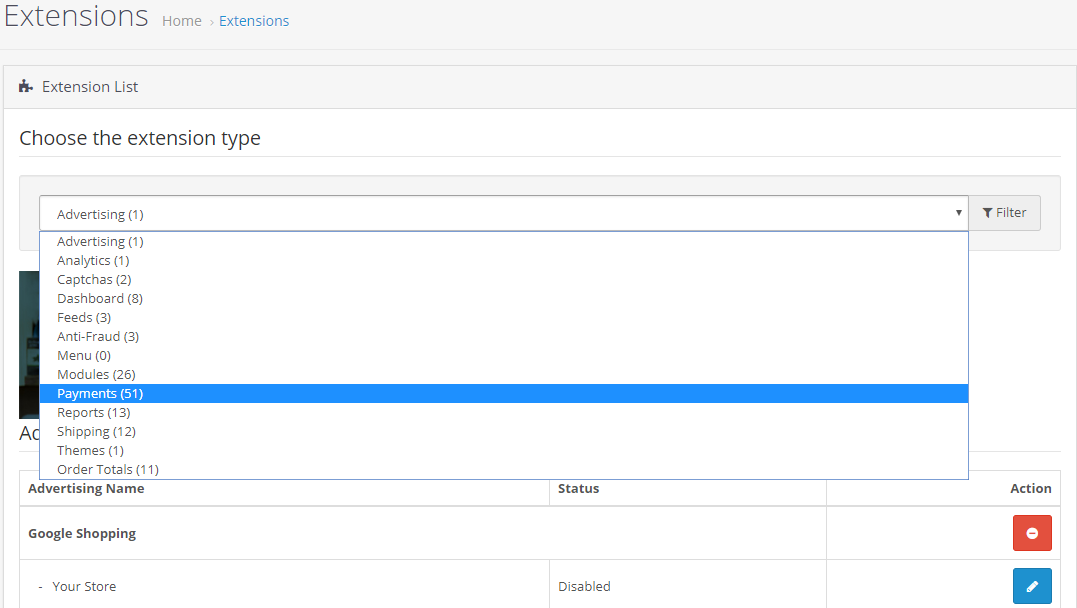Pick Themes (1) from the list
Viewport: 1077px width, 608px height.
503,451
